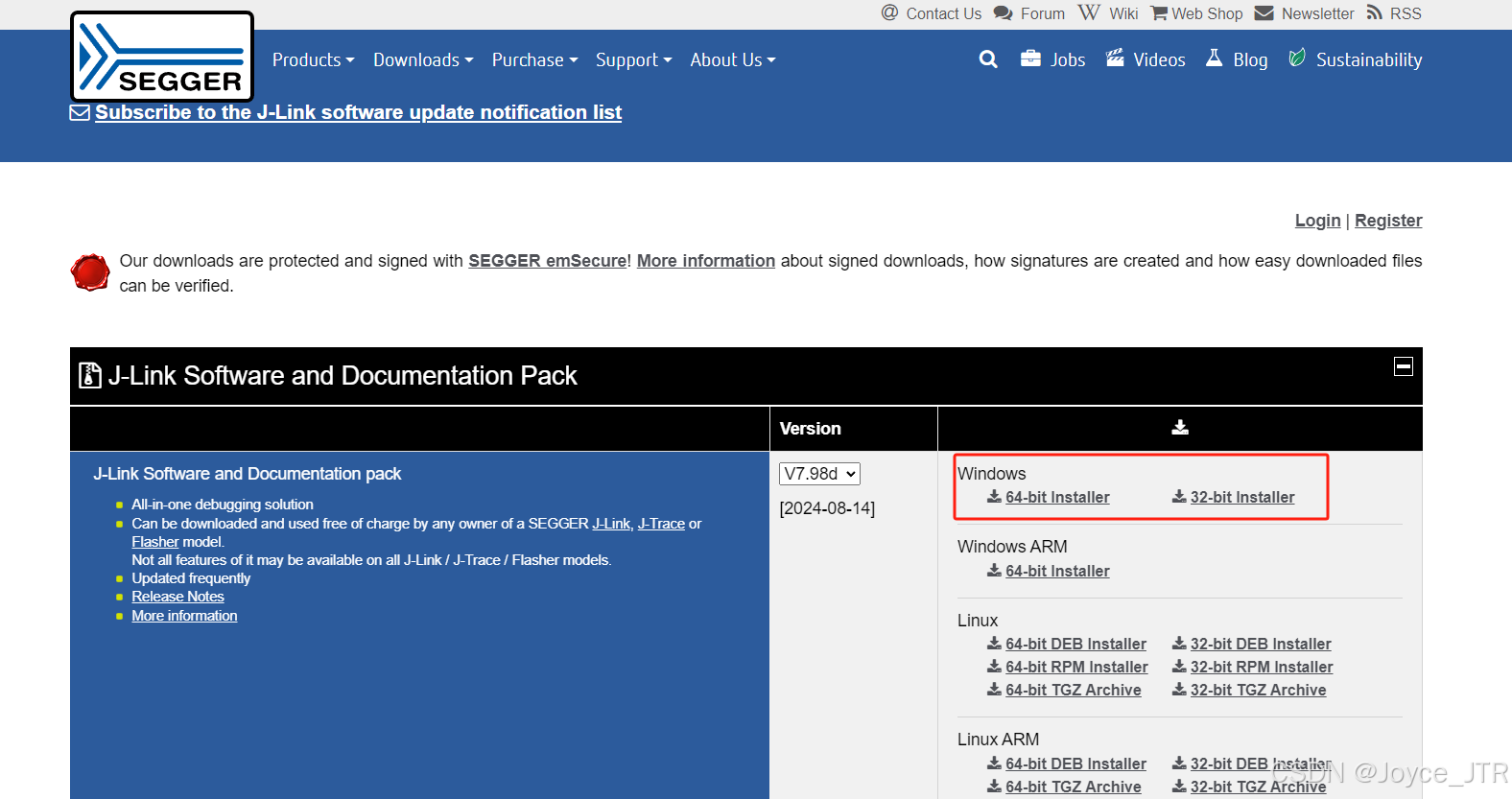This screenshot has height=799, width=1512.
Task: Download Linux 32-bit TGZ Archive
Action: coord(1259,690)
